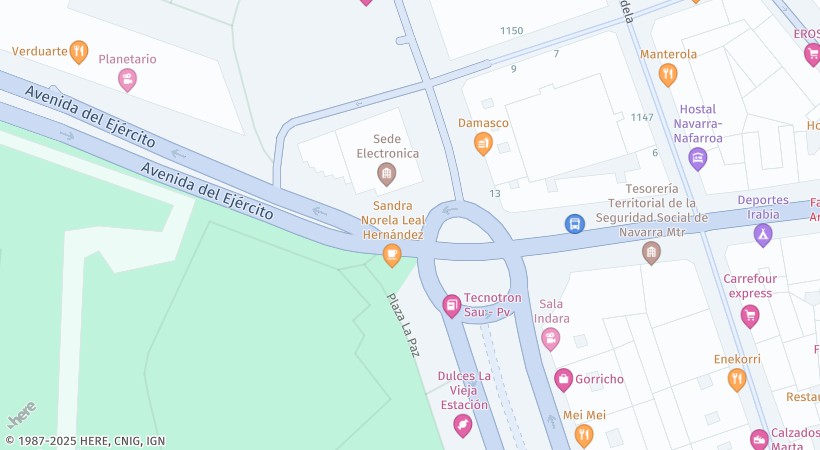
Task: Select the Enekorri restaurant pin
Action: tap(737, 380)
